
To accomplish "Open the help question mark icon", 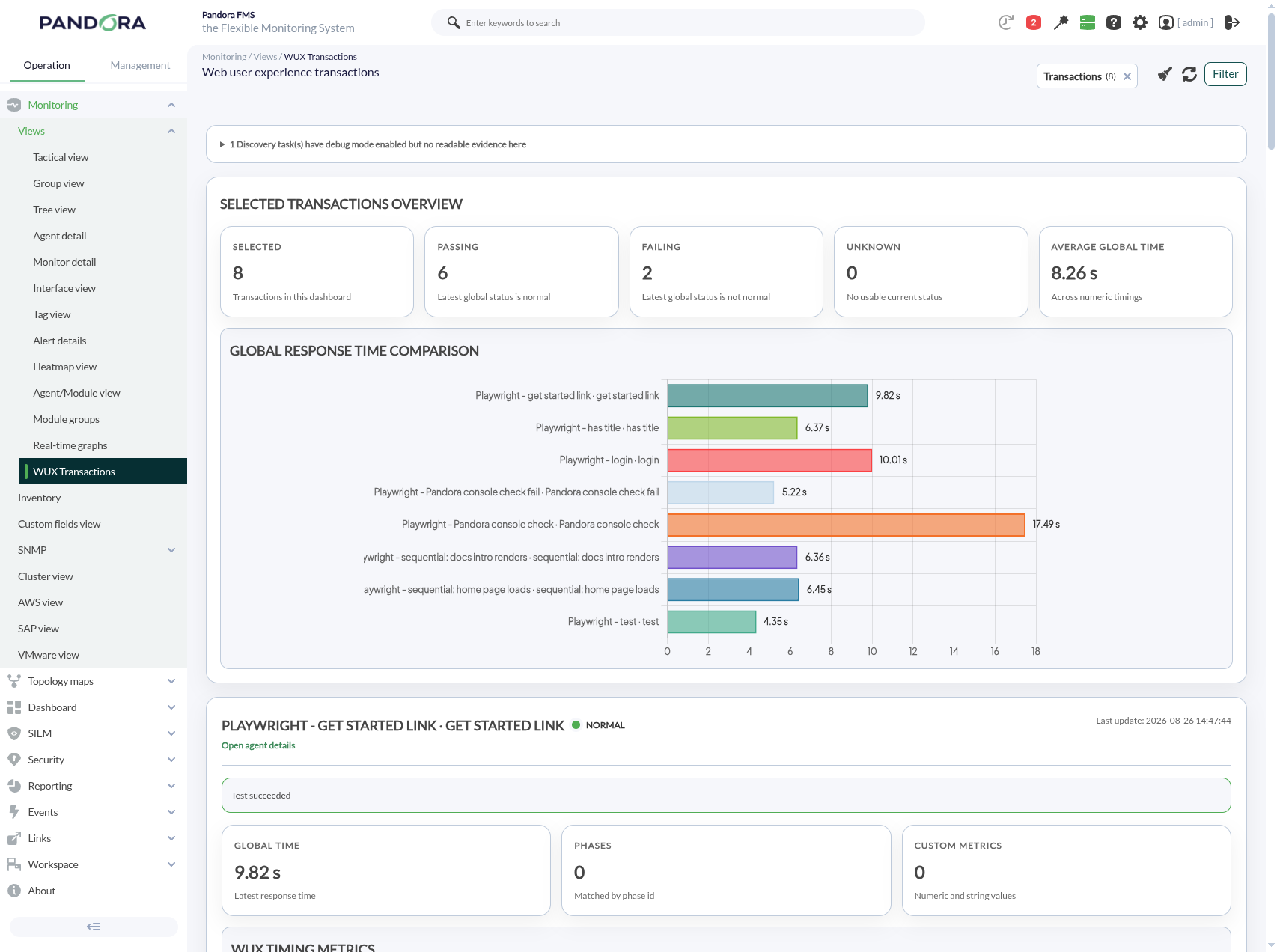I will [x=1114, y=22].
